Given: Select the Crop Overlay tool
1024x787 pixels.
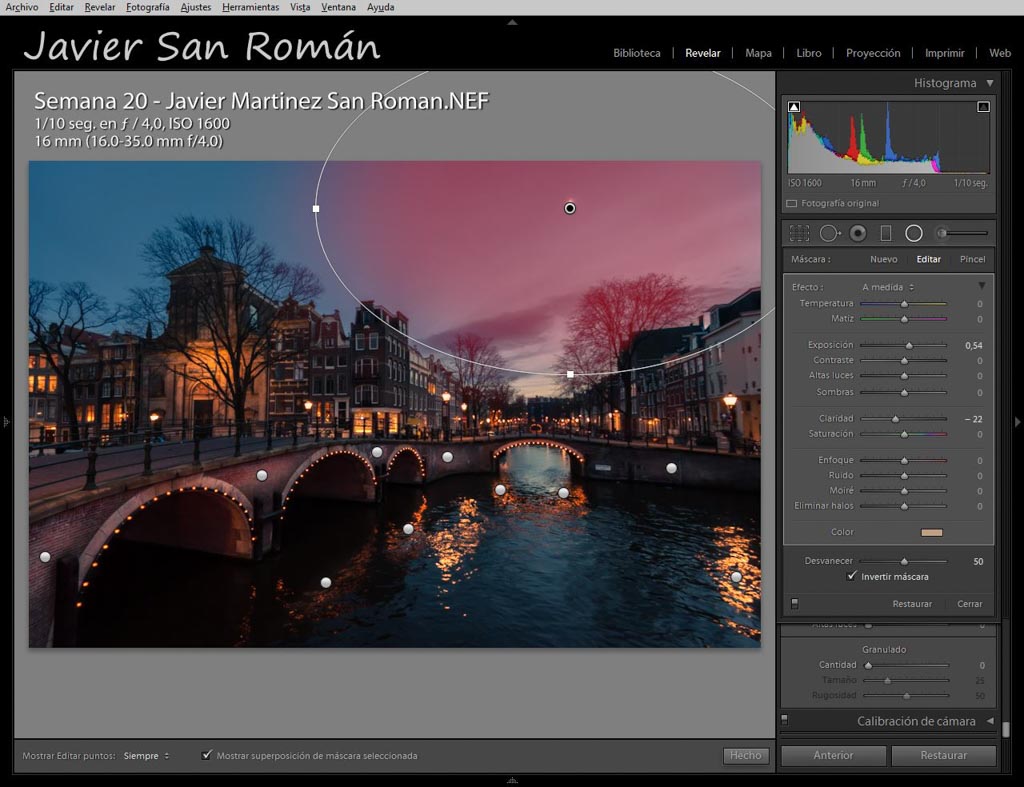Looking at the screenshot, I should pos(799,233).
